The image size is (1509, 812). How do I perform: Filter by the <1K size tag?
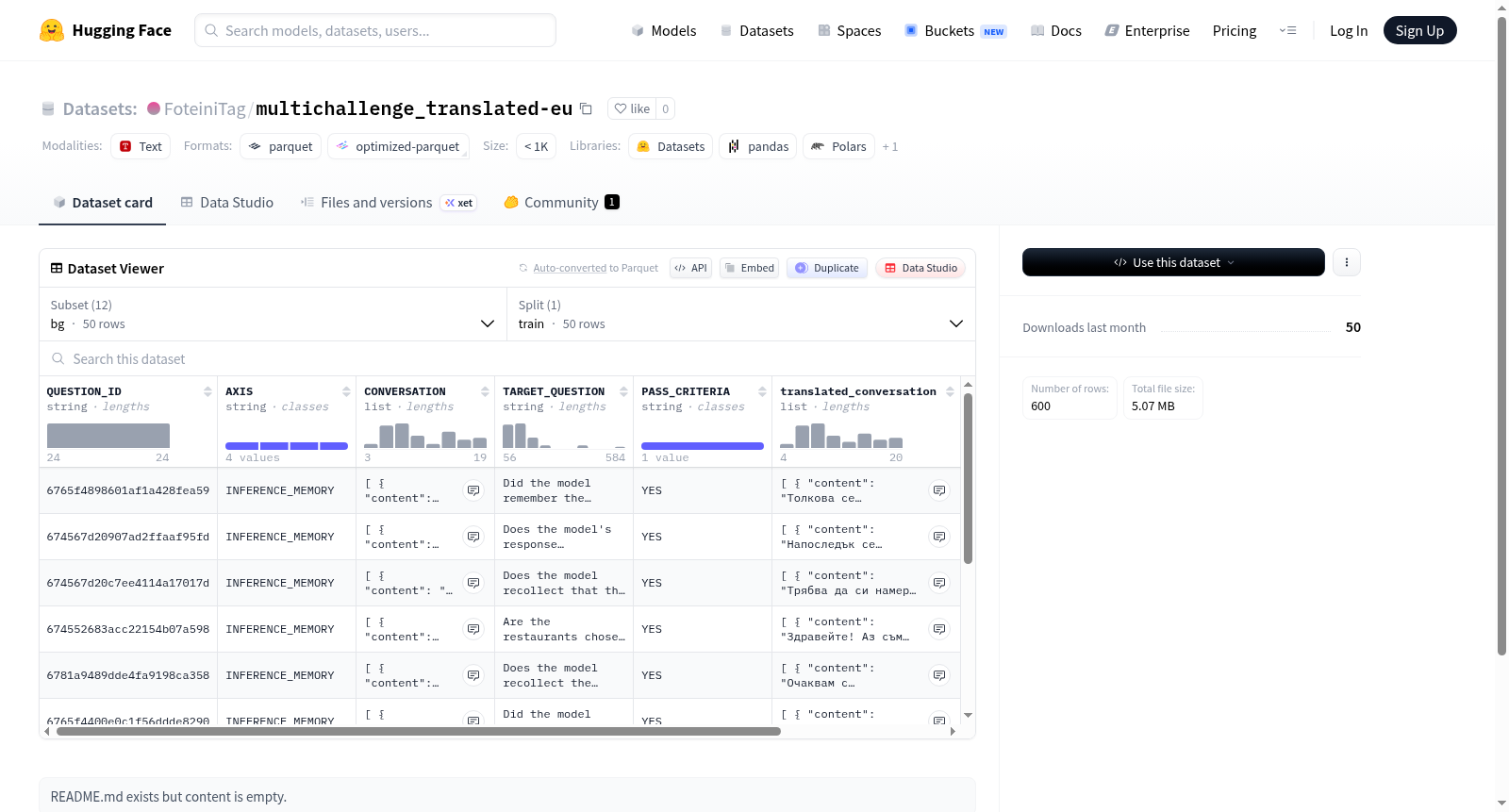[537, 146]
